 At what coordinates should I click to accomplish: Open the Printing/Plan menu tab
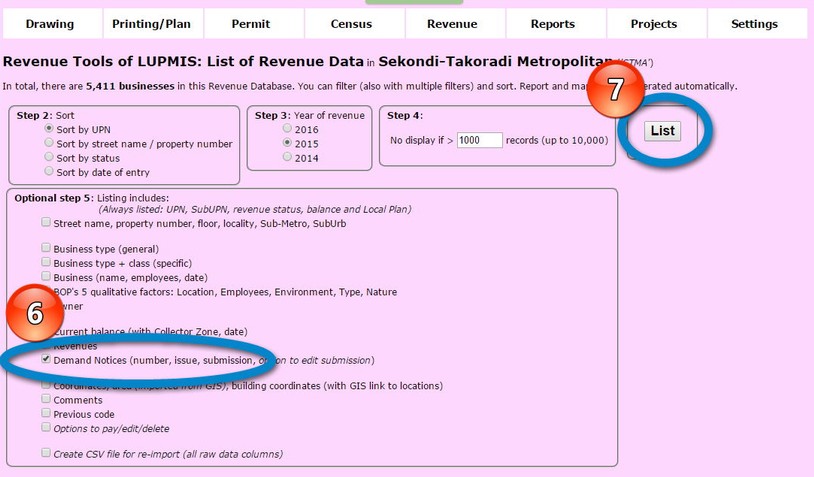coord(153,24)
